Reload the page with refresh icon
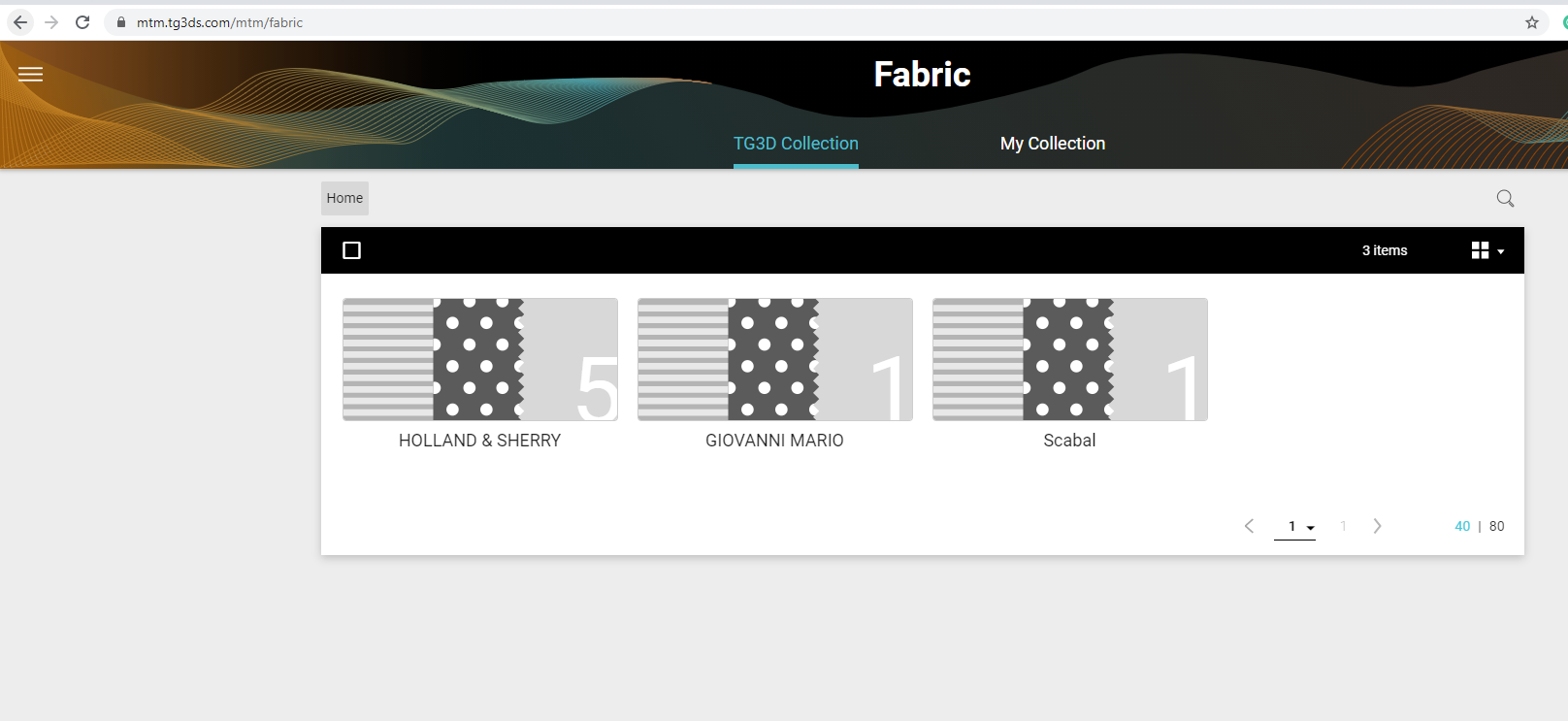1568x721 pixels. (x=82, y=22)
